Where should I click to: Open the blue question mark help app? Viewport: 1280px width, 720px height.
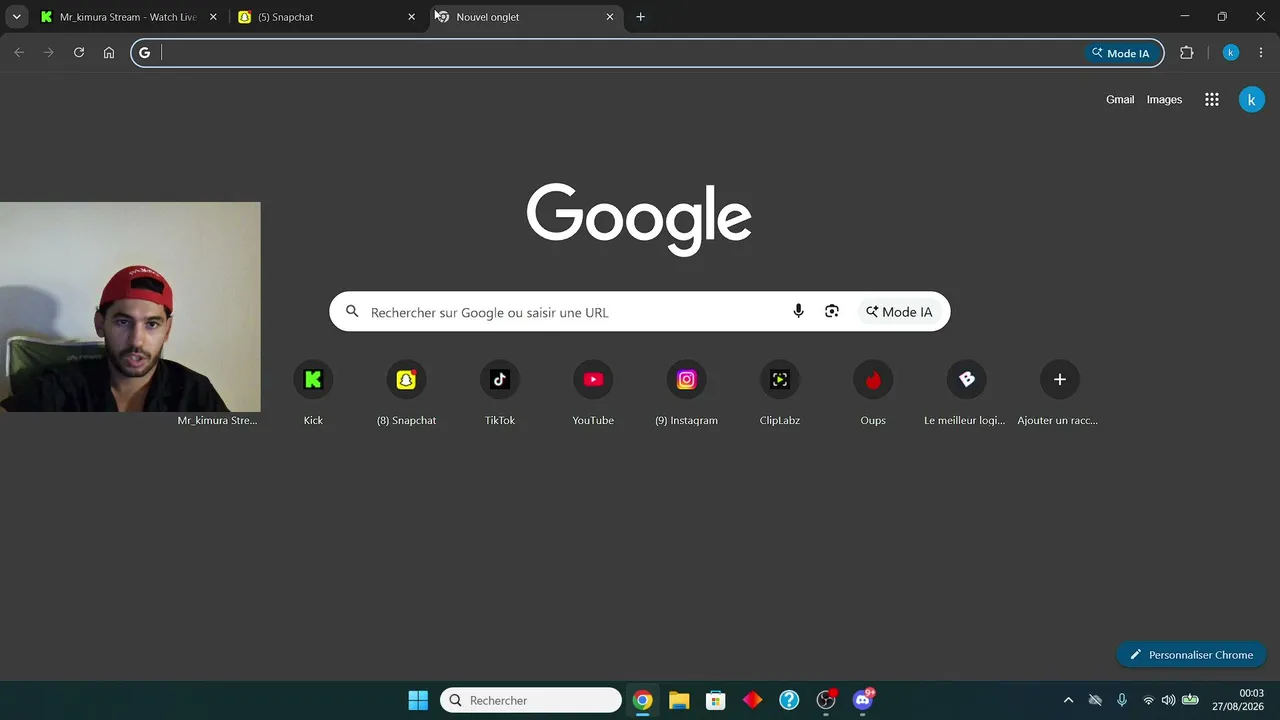pos(789,700)
